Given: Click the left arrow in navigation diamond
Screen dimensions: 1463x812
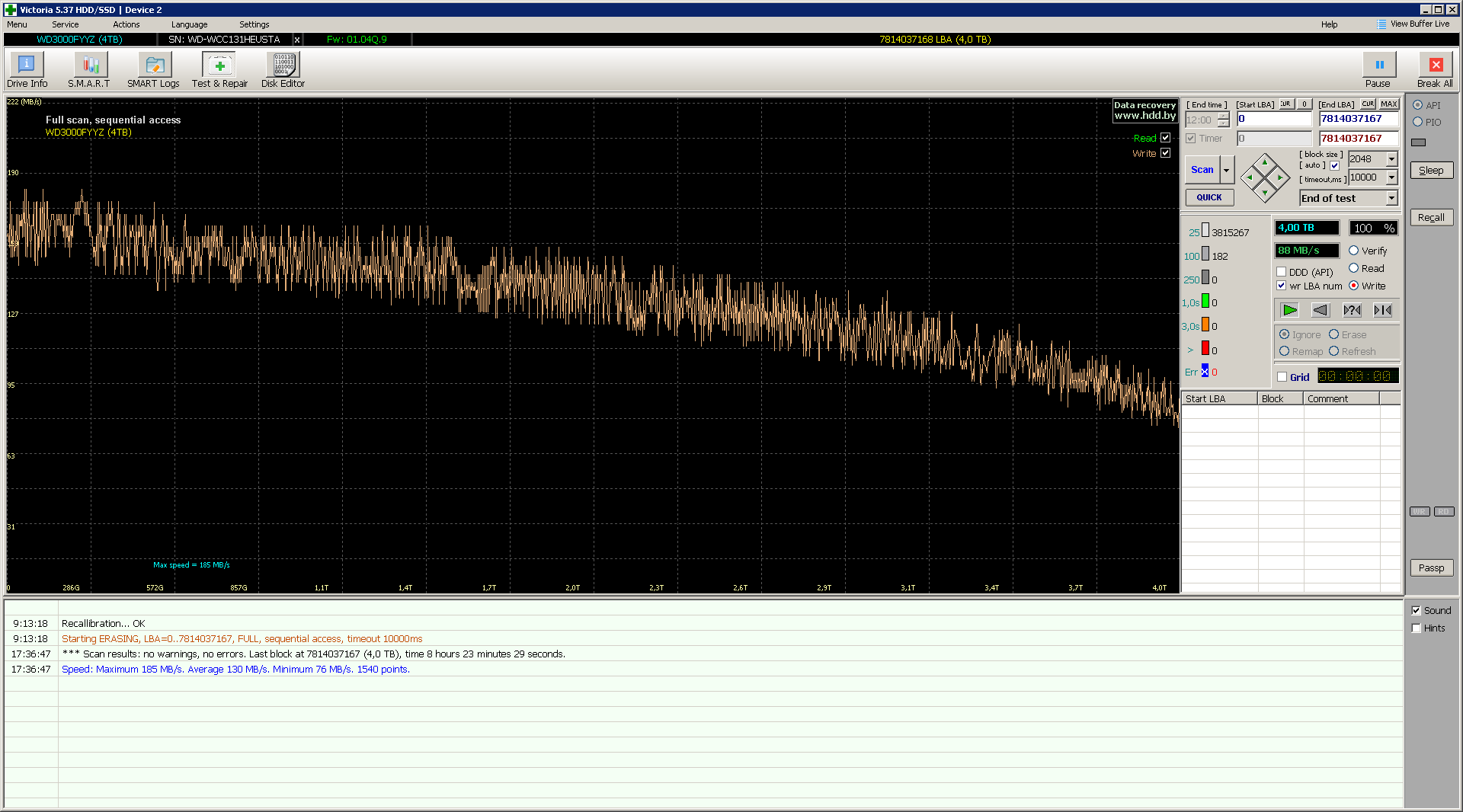Looking at the screenshot, I should point(1249,177).
